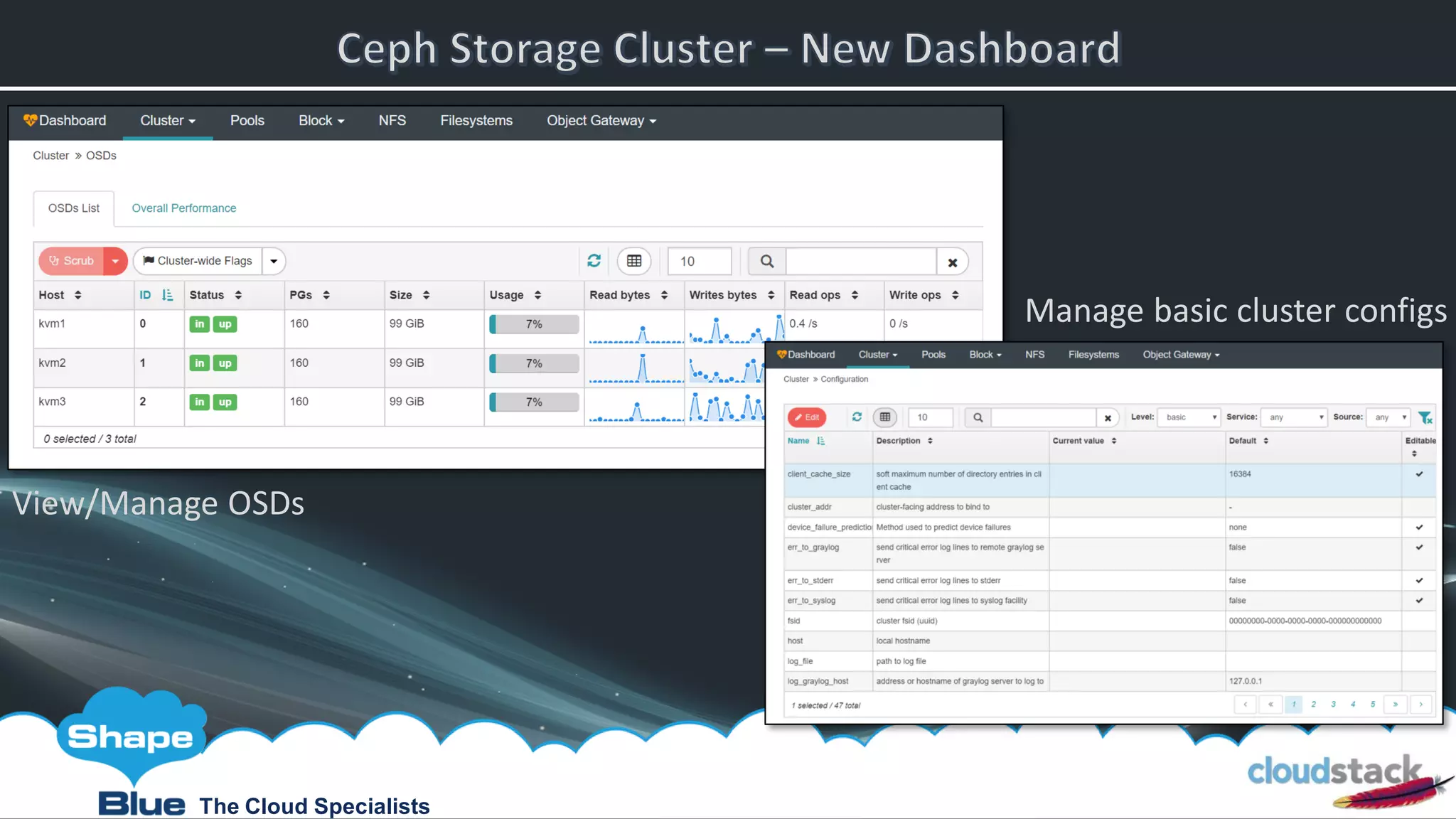Open the Source dropdown set to any

coord(1388,417)
